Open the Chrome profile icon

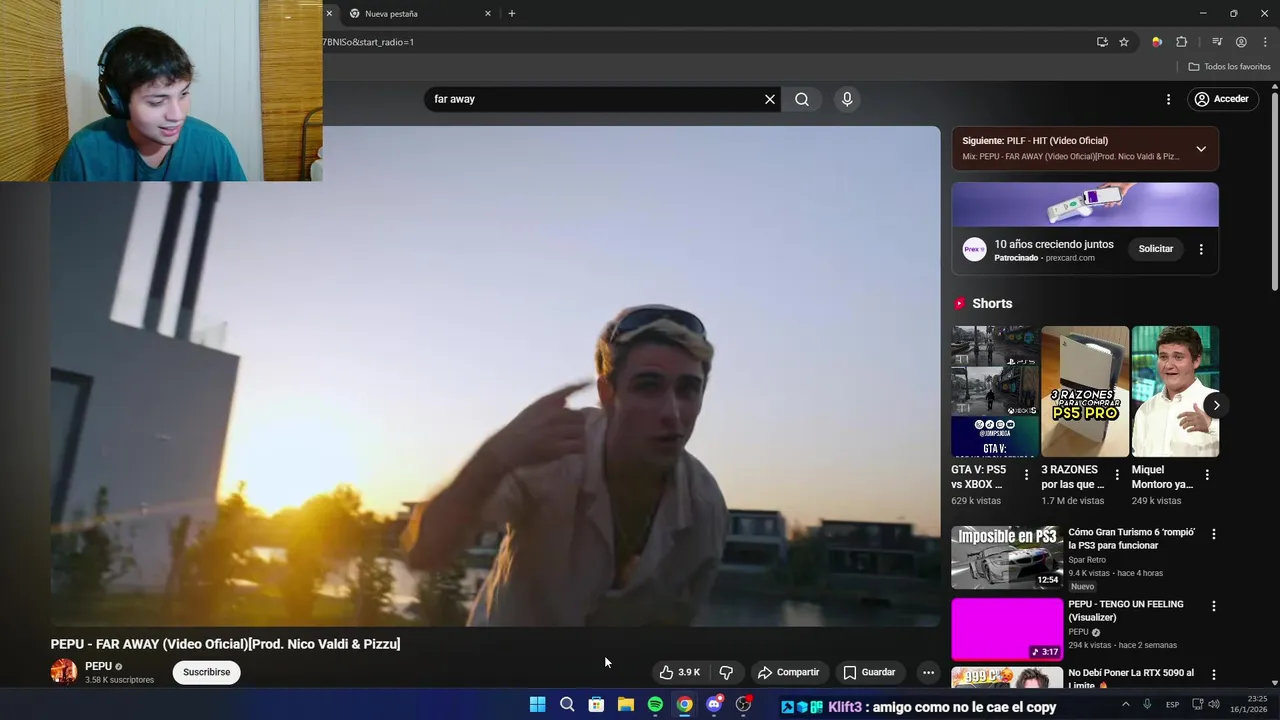click(1241, 42)
